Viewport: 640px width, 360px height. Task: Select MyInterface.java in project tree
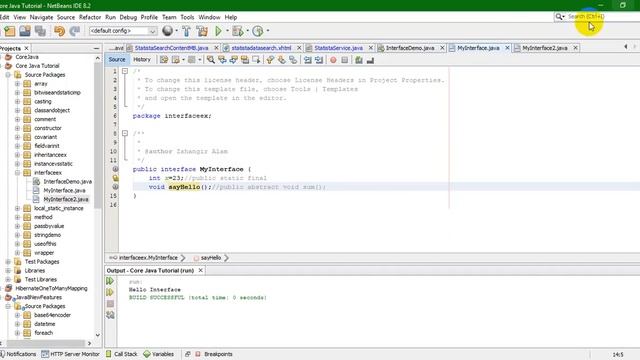pos(64,191)
